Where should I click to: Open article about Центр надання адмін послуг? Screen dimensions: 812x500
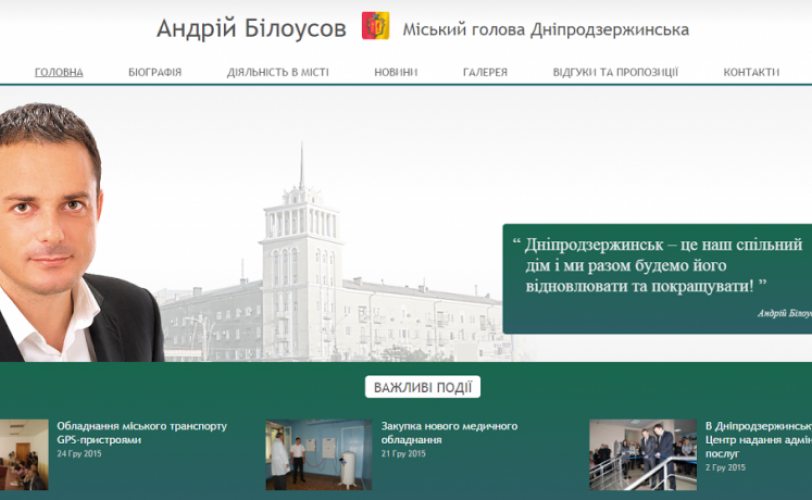point(758,439)
